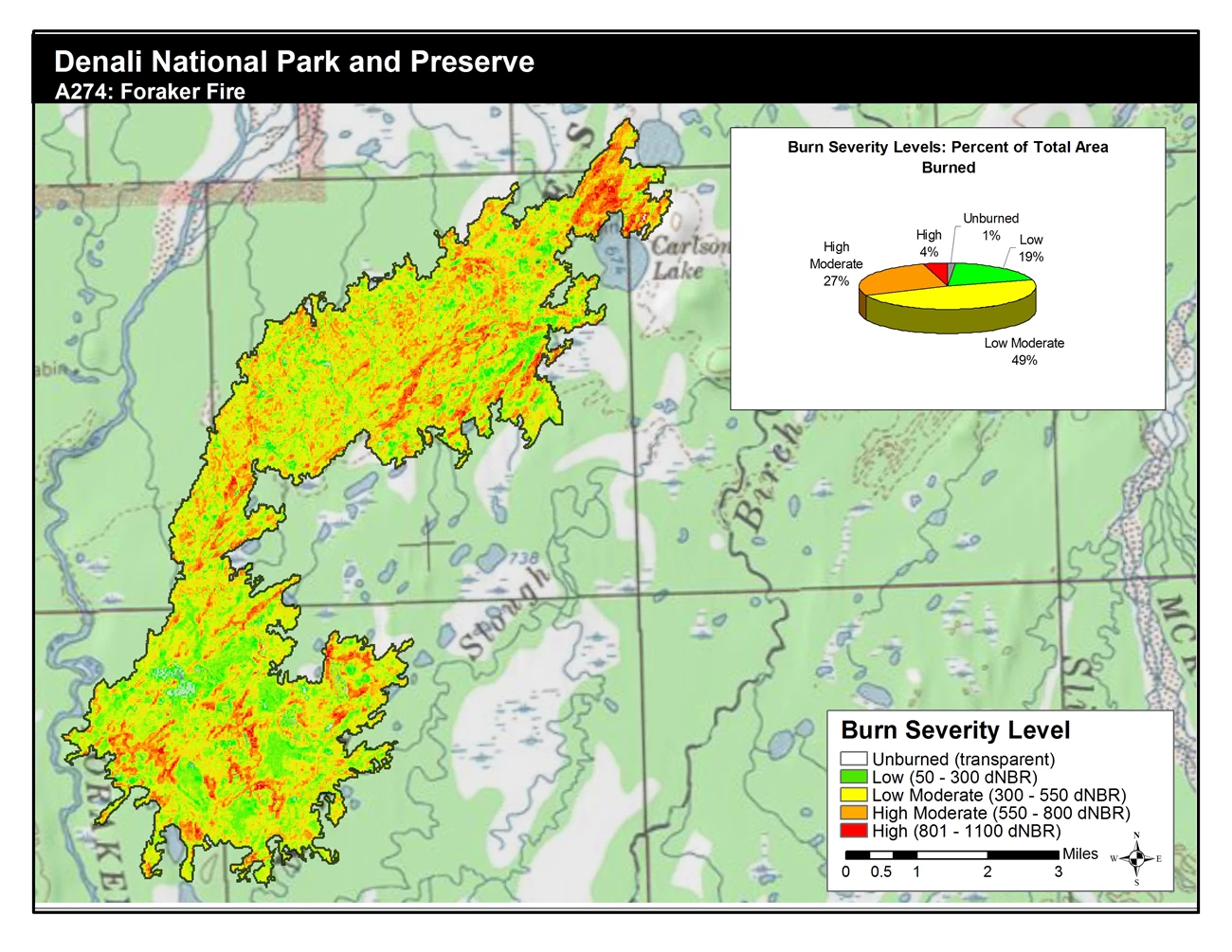Click the compass rose north arrow
Screen dimensions: 1232x952
[x=1136, y=858]
